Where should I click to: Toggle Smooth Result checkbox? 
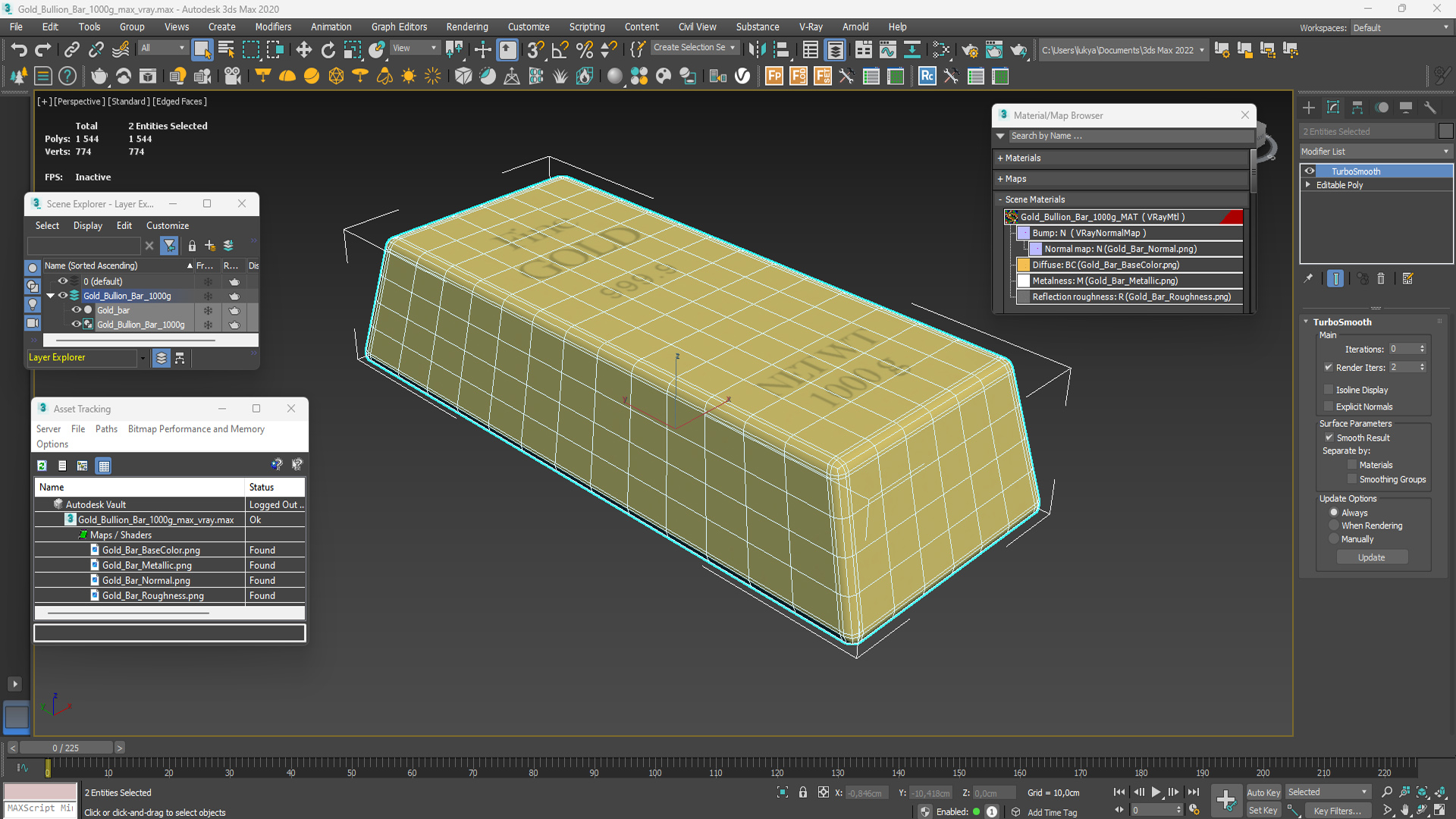[x=1329, y=438]
